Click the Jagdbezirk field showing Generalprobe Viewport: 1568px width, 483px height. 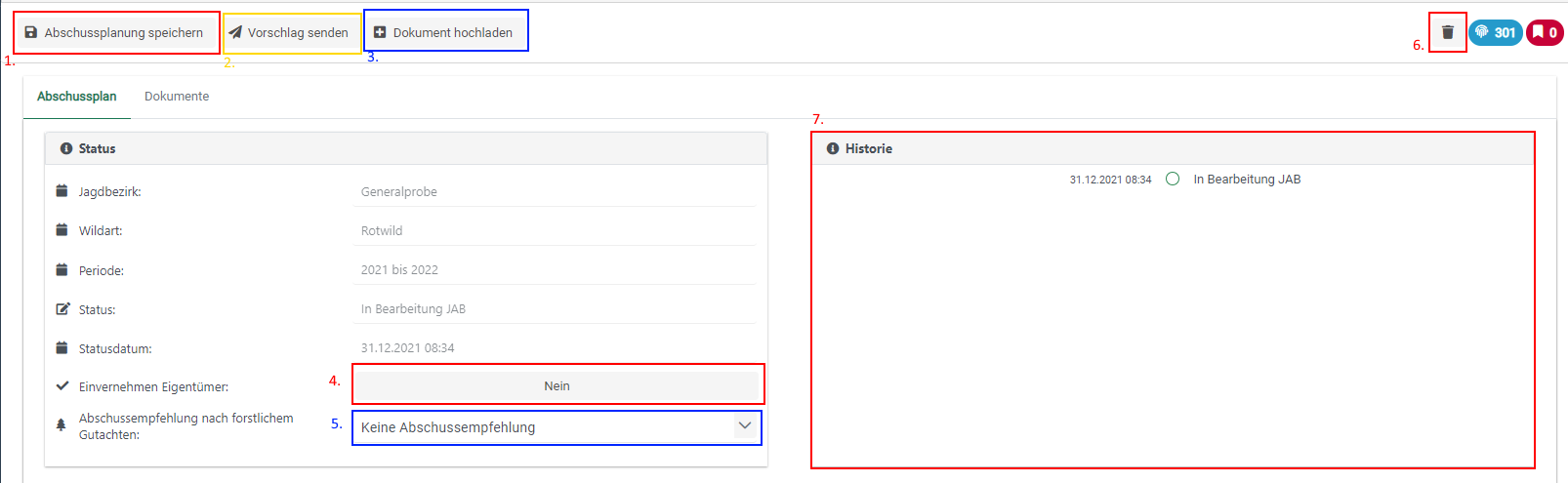[x=557, y=192]
